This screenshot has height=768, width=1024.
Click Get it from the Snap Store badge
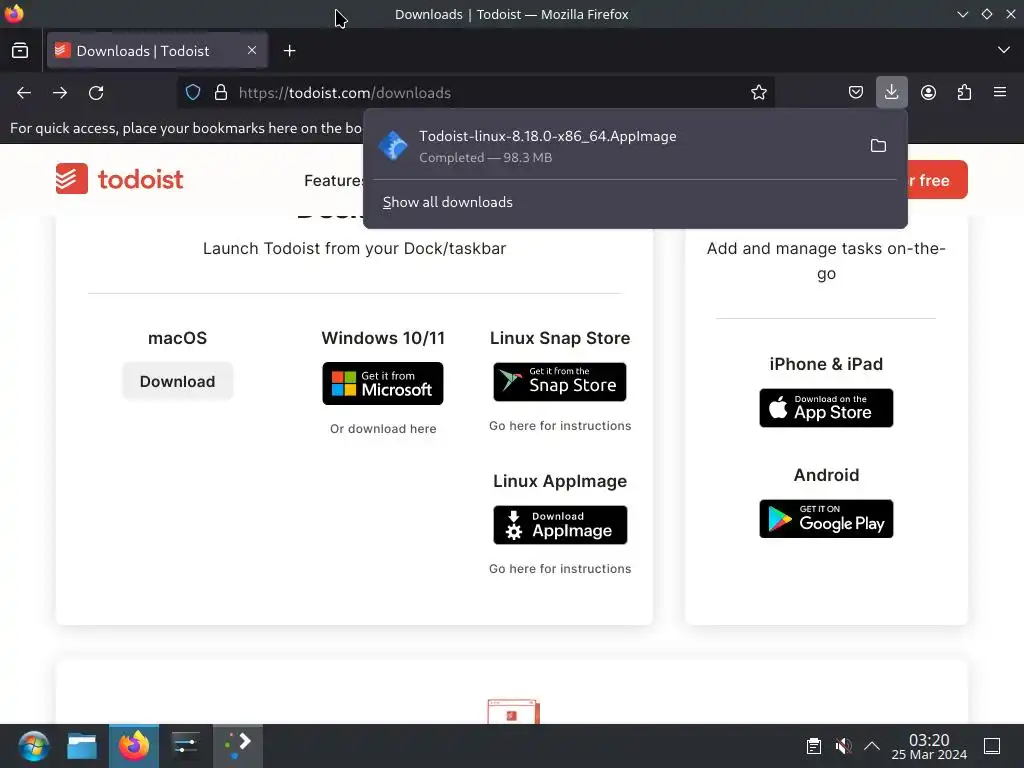(560, 382)
